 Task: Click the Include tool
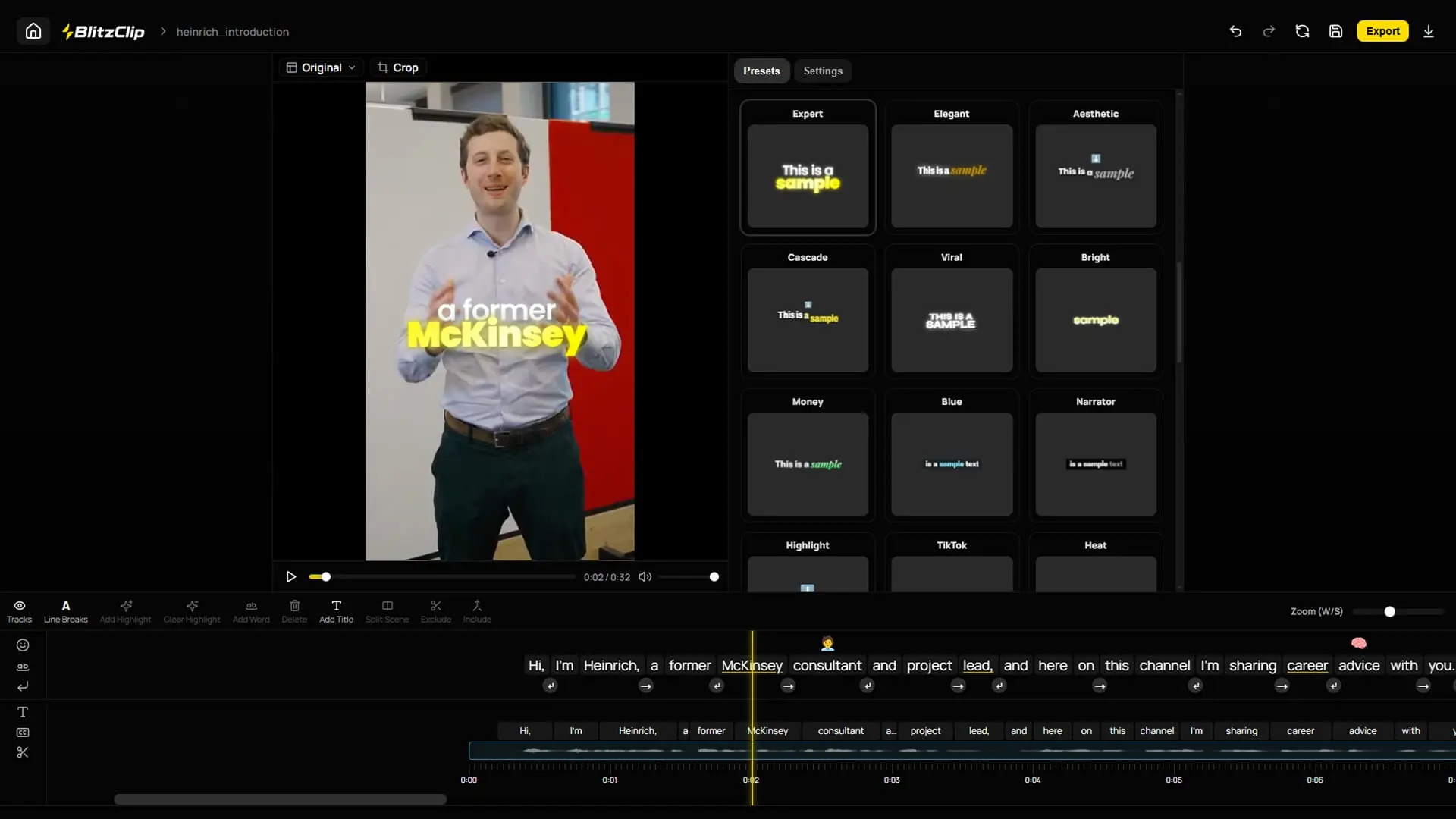tap(477, 611)
